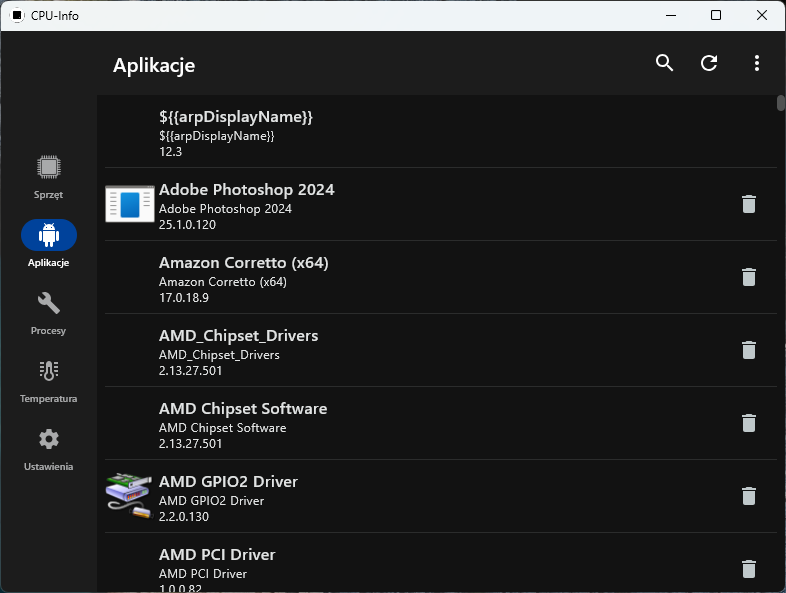The image size is (786, 593).
Task: Click version 17.0.18.9 text
Action: [184, 298]
